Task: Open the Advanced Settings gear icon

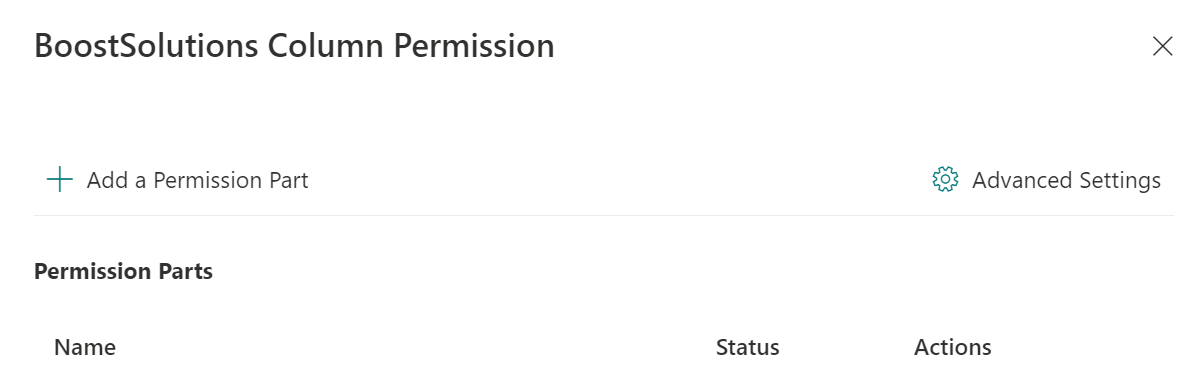Action: tap(945, 180)
